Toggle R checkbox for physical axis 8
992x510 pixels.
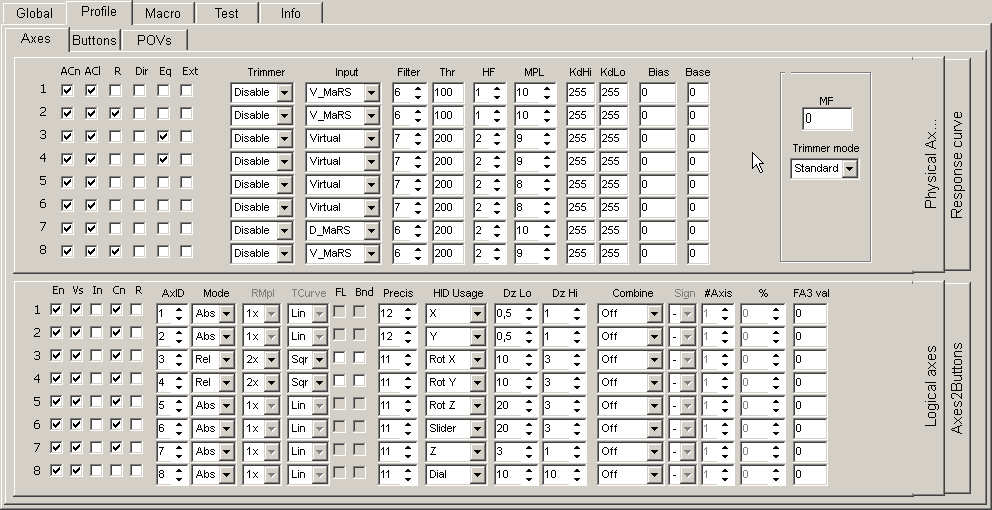[115, 251]
